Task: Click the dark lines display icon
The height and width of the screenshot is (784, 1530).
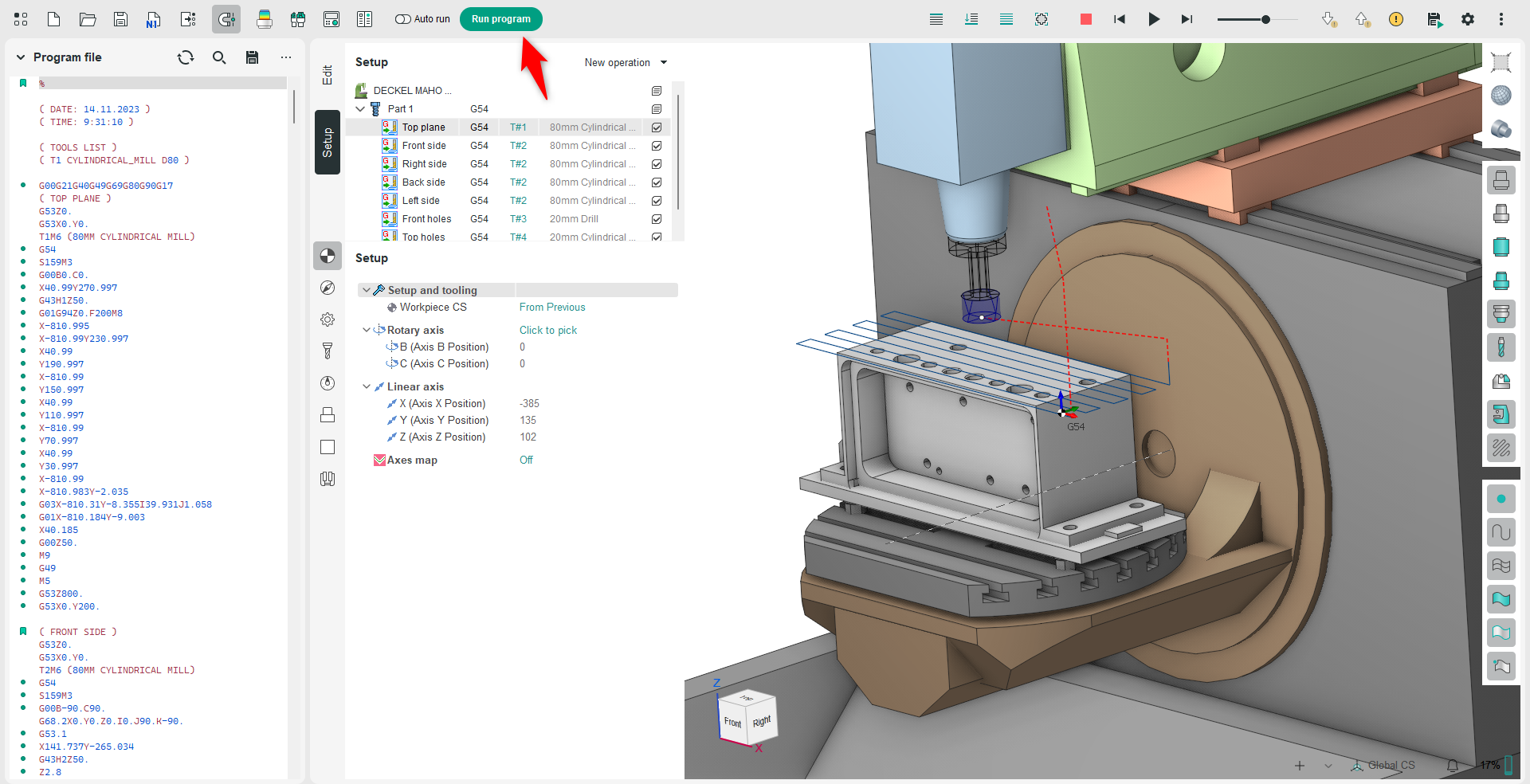Action: (936, 19)
